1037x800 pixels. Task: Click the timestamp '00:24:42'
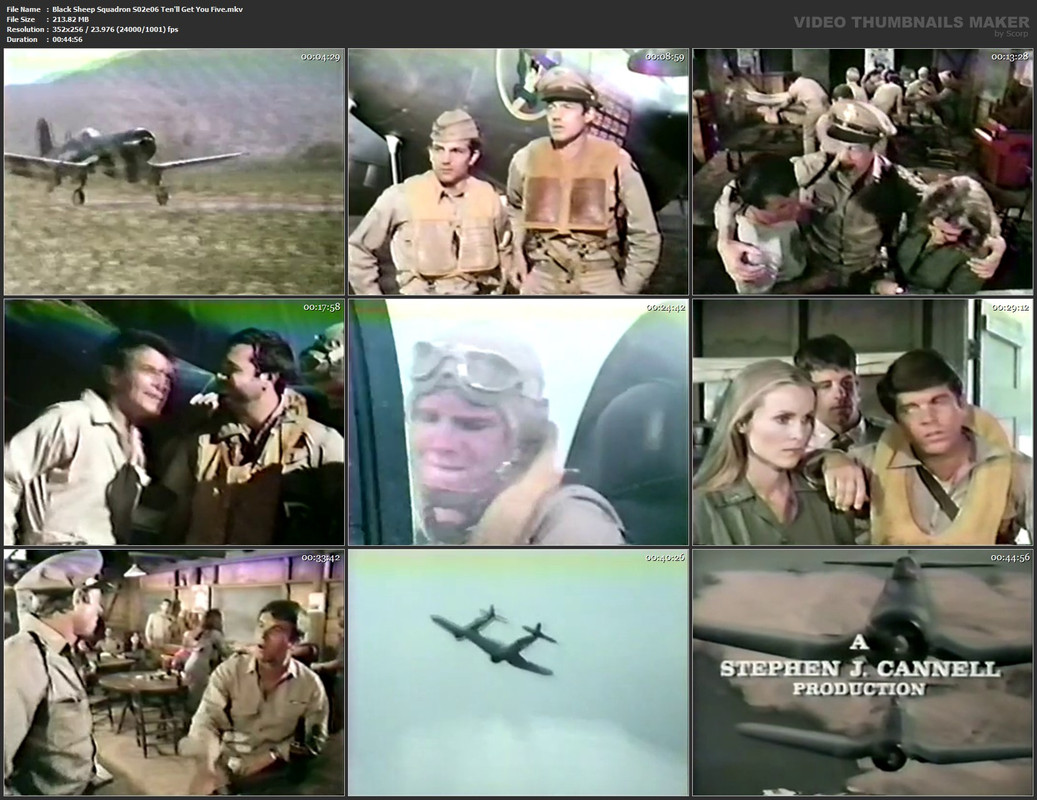pyautogui.click(x=665, y=307)
